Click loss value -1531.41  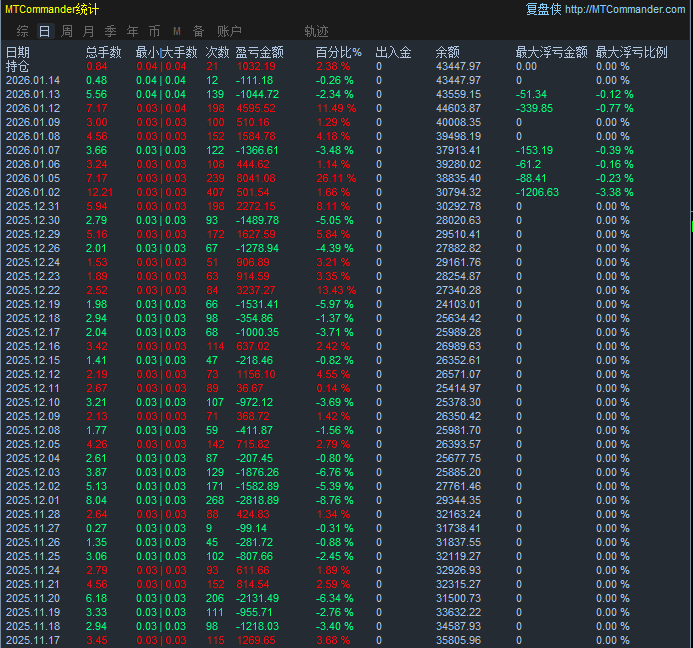pyautogui.click(x=257, y=304)
